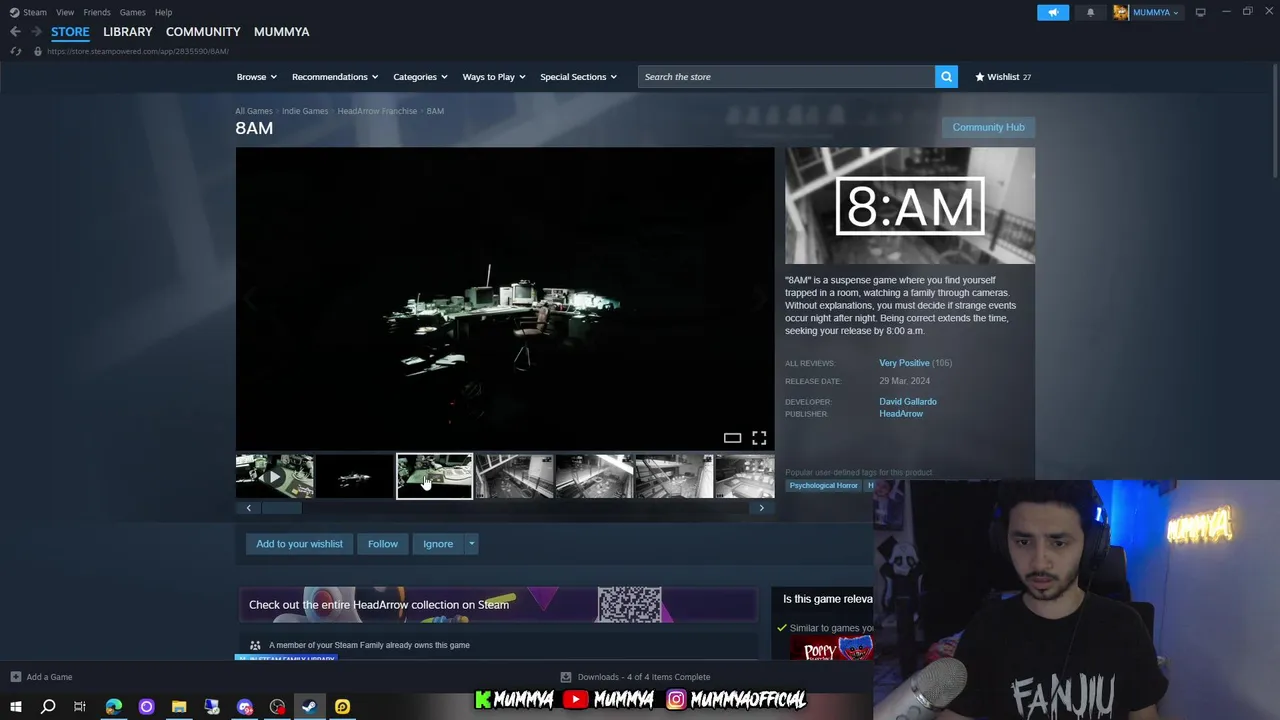Open Steam announcements megaphone button
This screenshot has height=720, width=1280.
tap(1052, 12)
